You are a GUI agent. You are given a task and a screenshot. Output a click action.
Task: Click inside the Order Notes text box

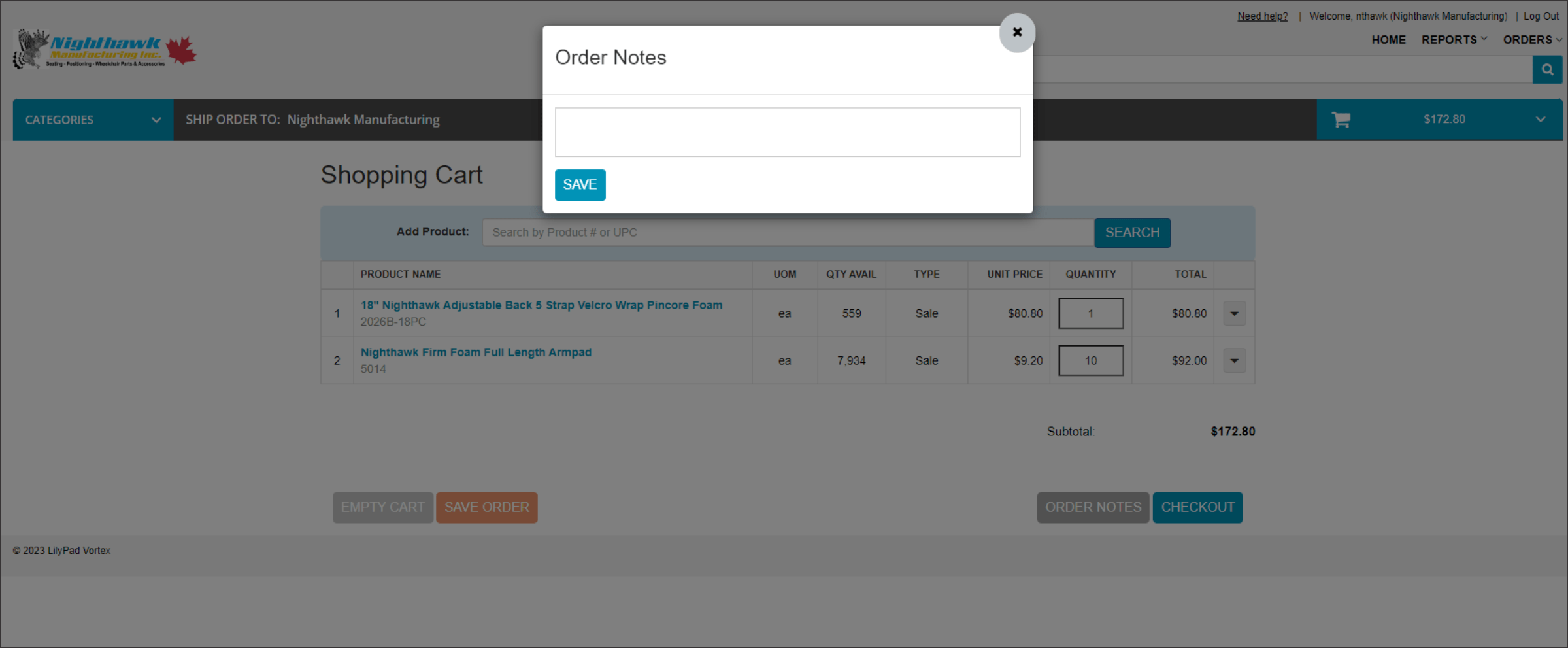point(787,132)
